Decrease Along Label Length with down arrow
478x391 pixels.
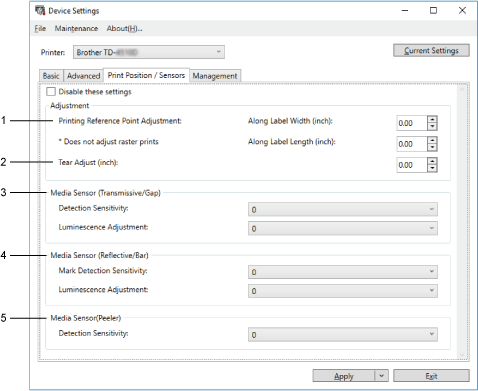432,148
